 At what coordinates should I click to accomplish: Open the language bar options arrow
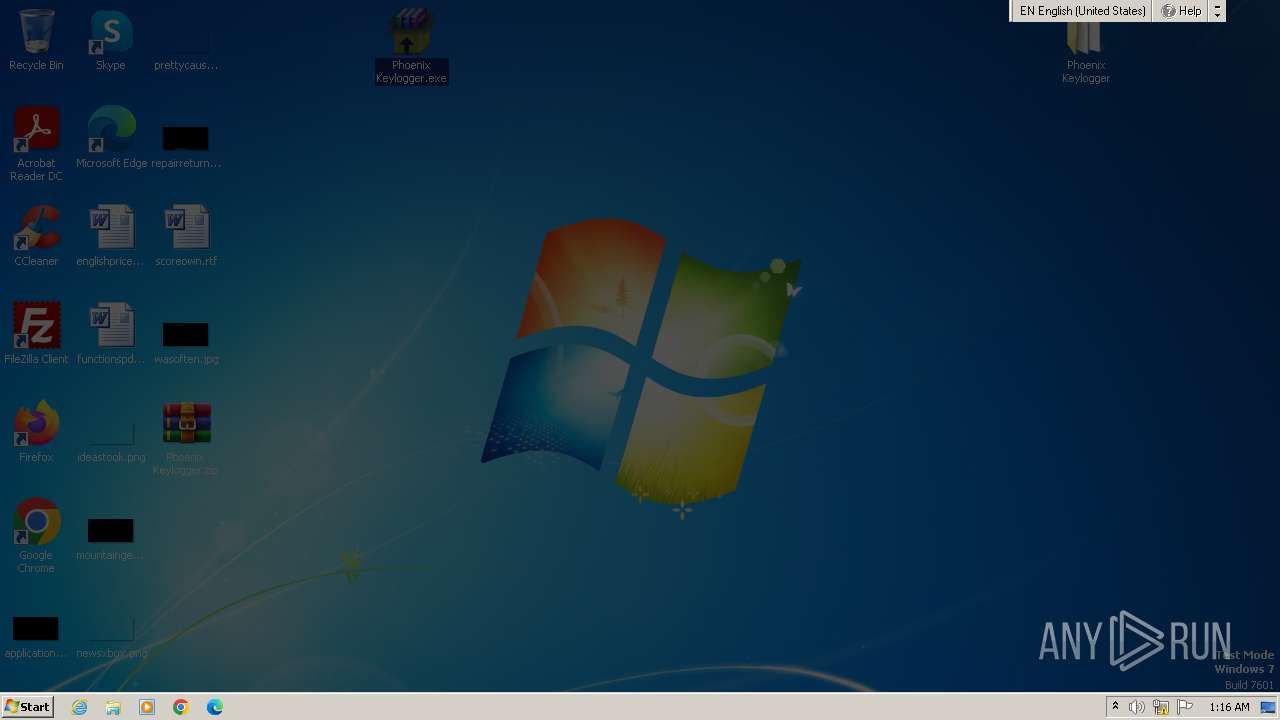(1217, 11)
